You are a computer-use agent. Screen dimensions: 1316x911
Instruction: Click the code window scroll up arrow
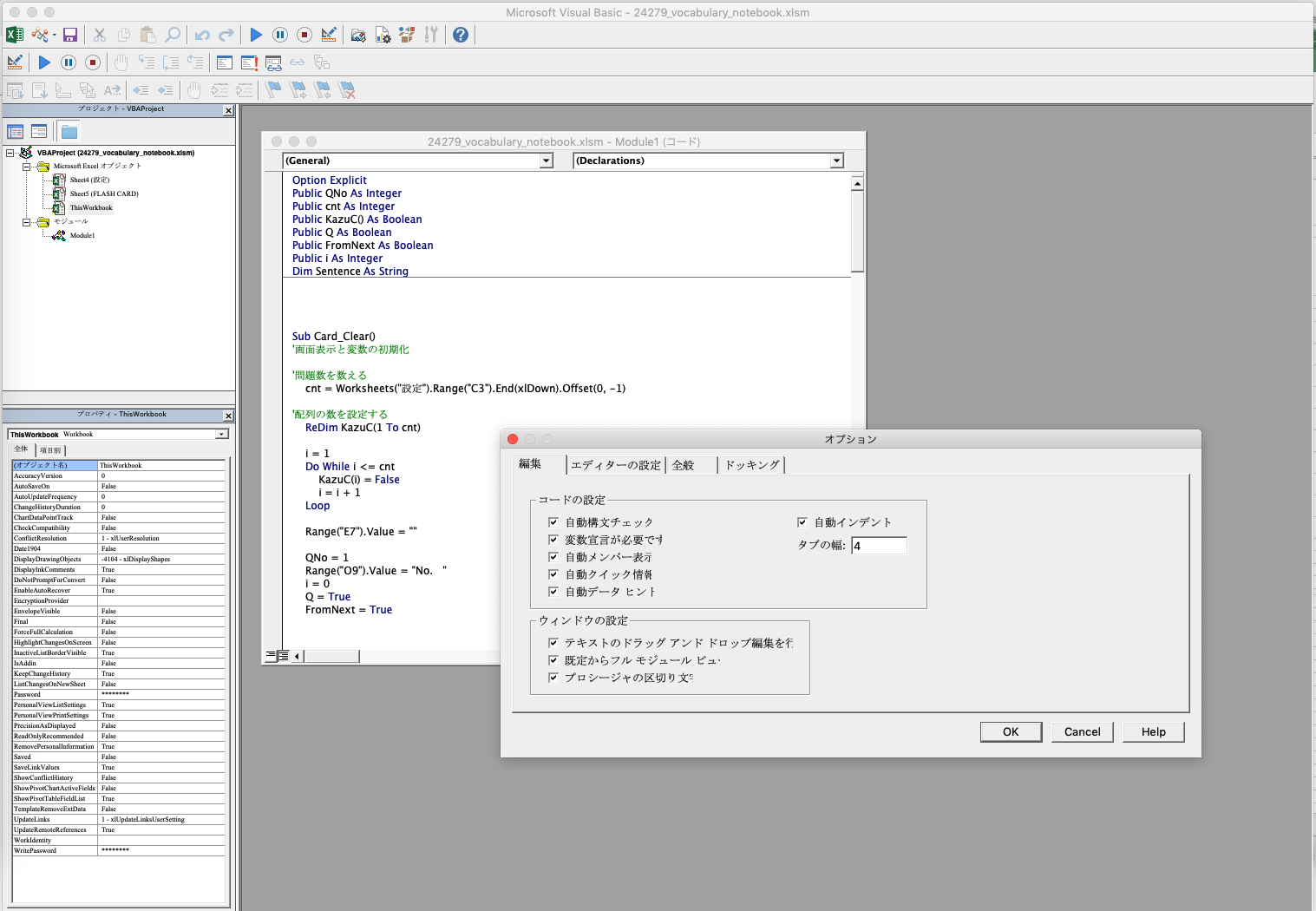[857, 183]
